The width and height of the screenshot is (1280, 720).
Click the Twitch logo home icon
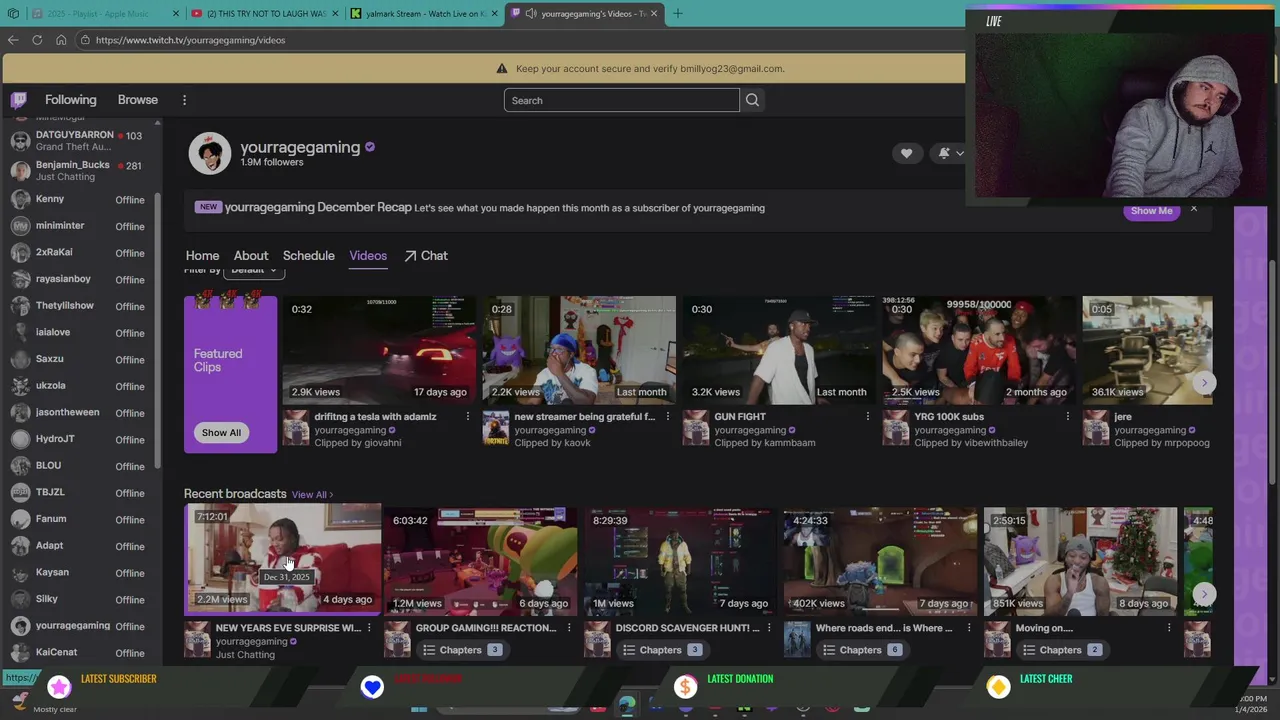coord(18,100)
